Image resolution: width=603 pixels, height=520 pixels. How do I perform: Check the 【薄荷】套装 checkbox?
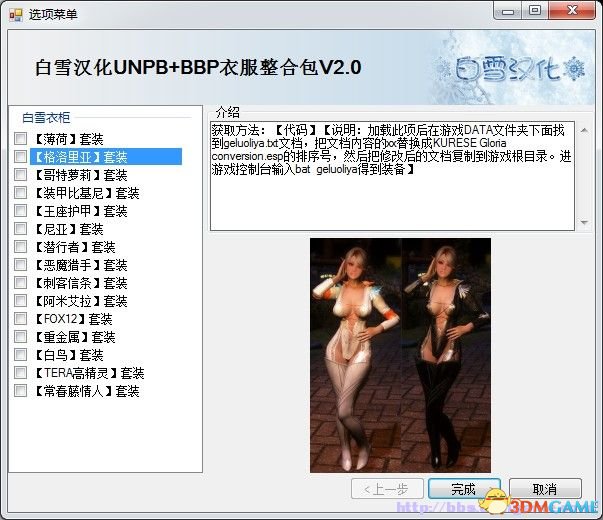click(x=20, y=138)
